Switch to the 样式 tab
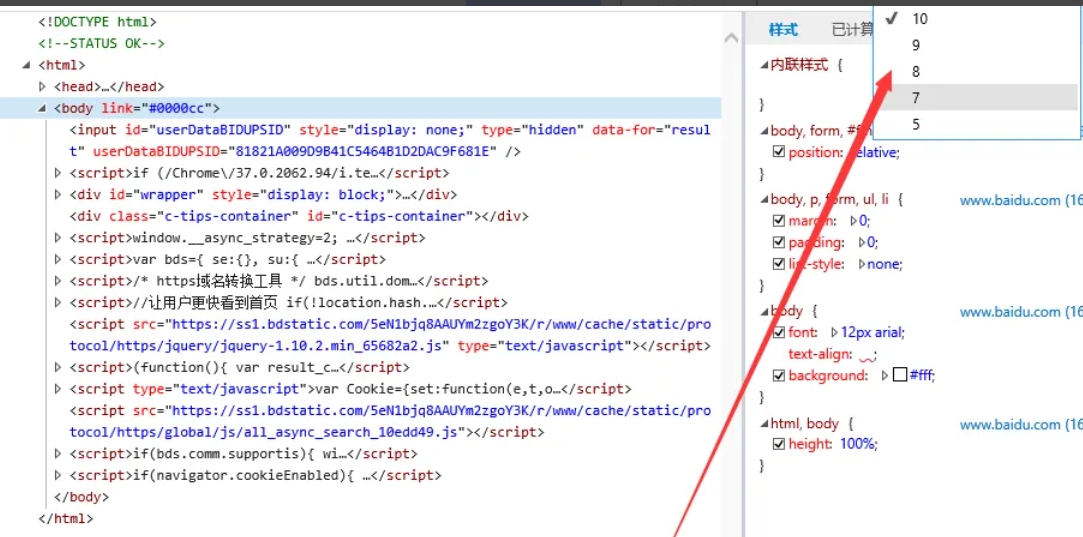This screenshot has width=1083, height=537. tap(783, 30)
